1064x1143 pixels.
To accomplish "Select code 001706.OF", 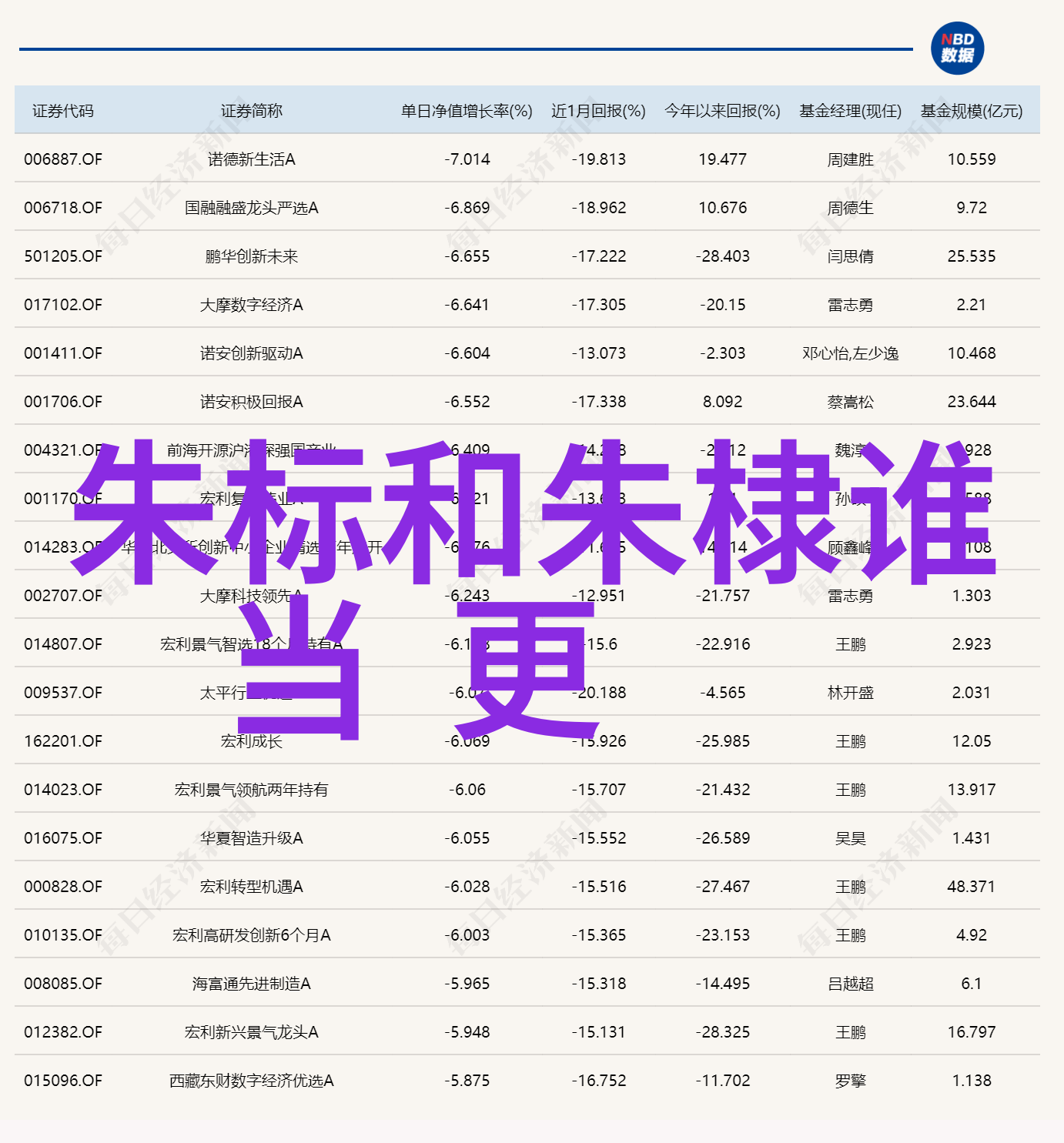I will click(x=63, y=402).
